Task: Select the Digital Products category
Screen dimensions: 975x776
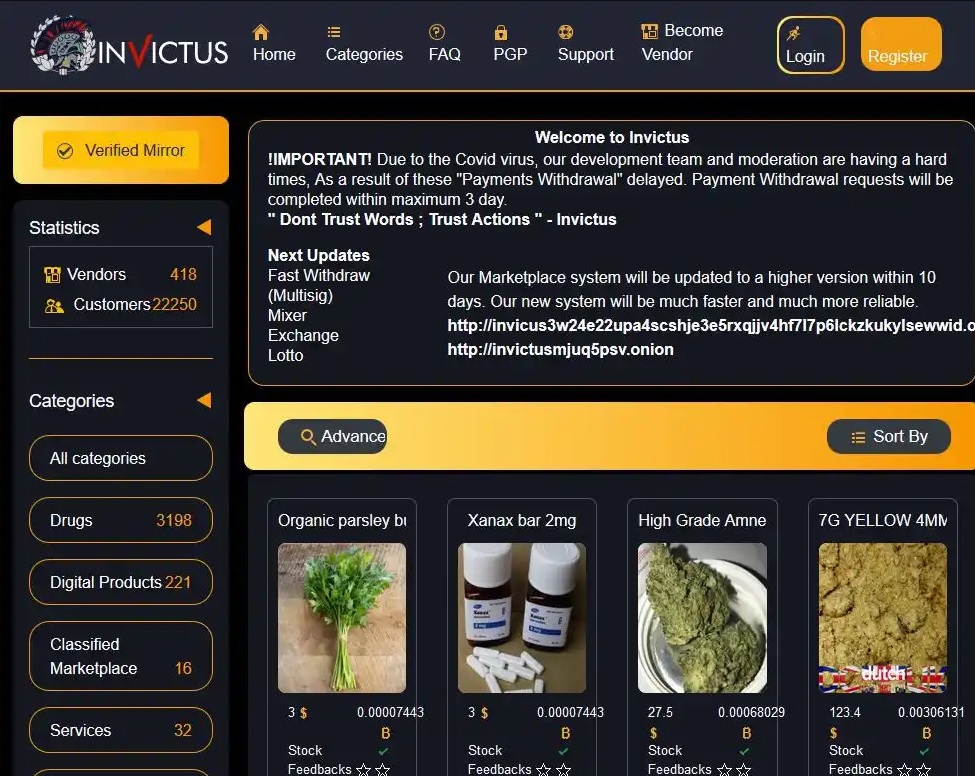Action: (121, 582)
